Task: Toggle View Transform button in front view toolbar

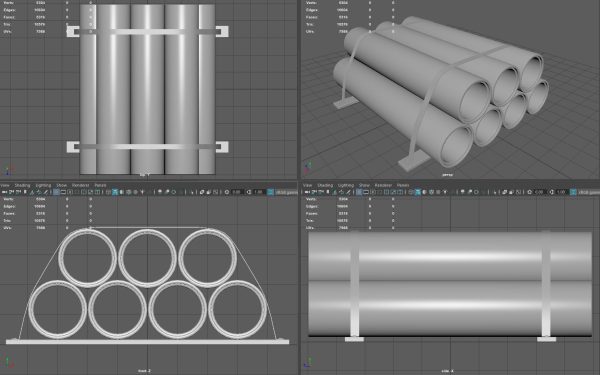Action: pos(270,192)
